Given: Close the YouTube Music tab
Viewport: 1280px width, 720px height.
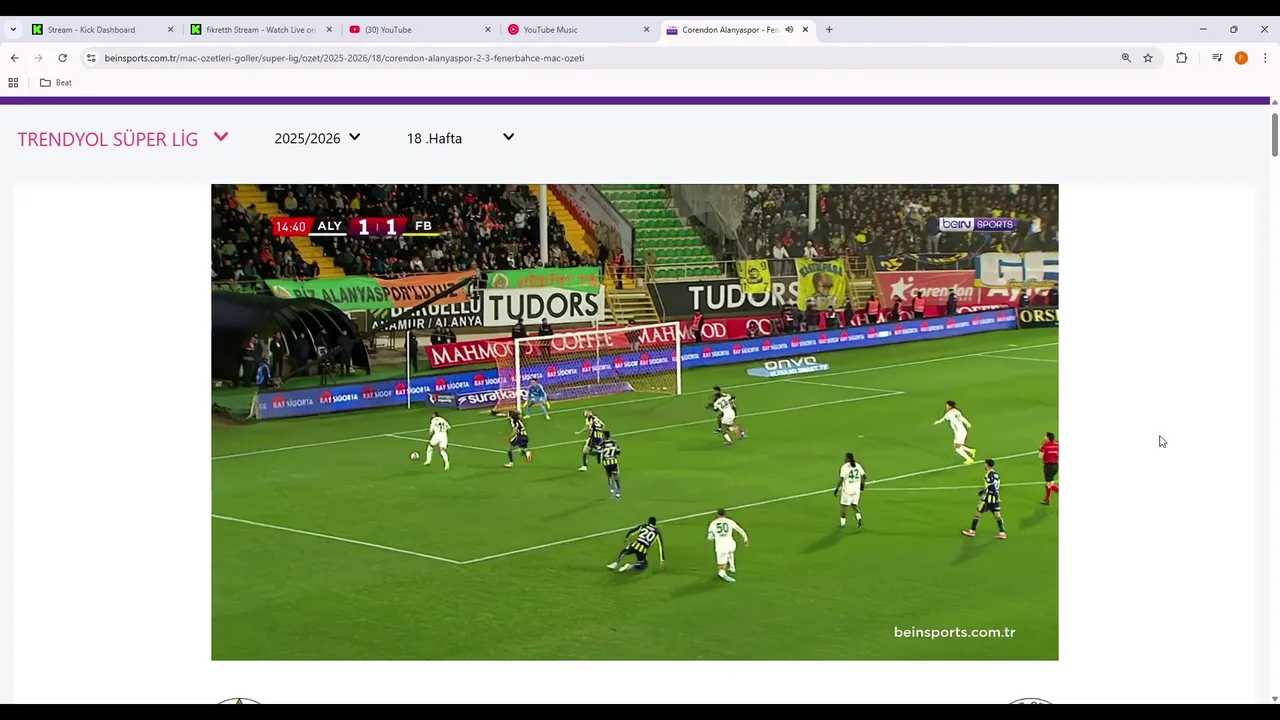Looking at the screenshot, I should click(x=646, y=30).
